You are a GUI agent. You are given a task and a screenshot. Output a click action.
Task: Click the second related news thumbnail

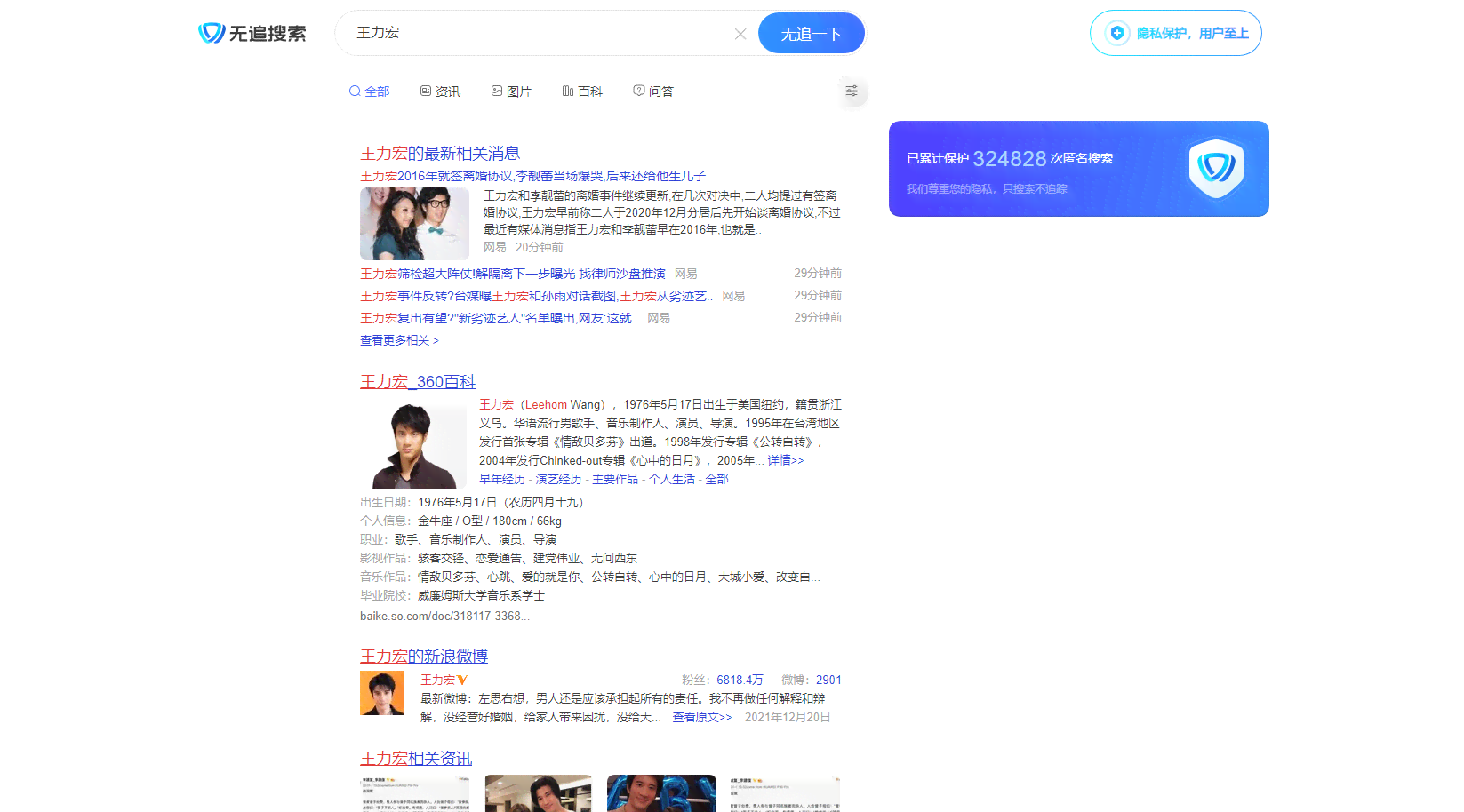(538, 793)
